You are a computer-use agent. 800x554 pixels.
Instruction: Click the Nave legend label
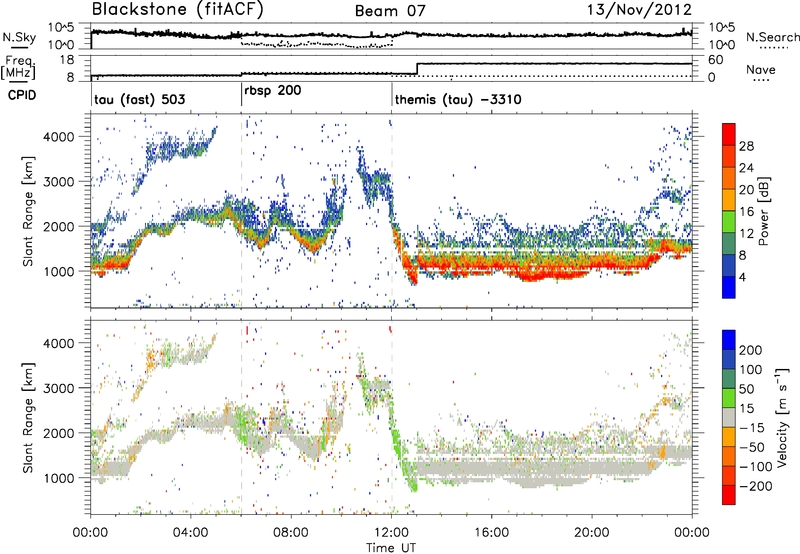point(761,69)
